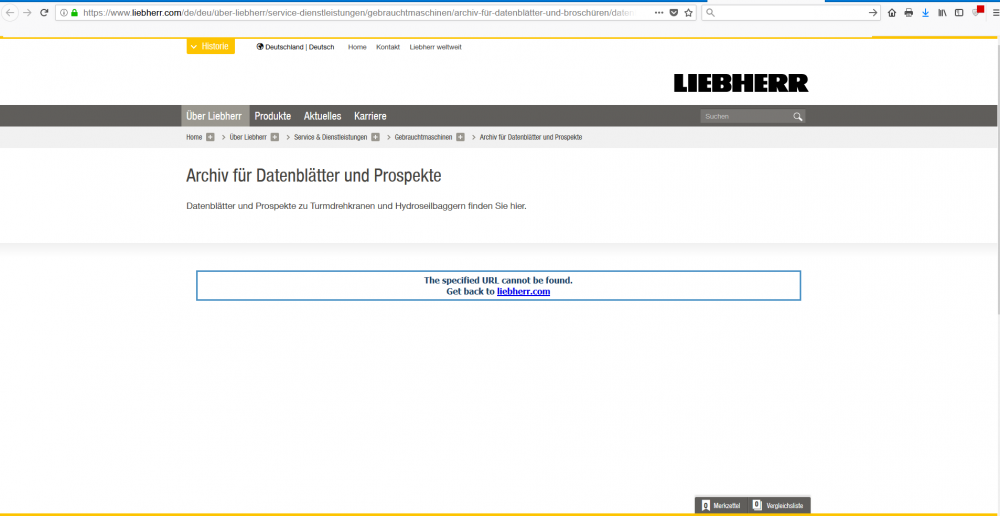Print the page with the printer icon

[x=909, y=13]
